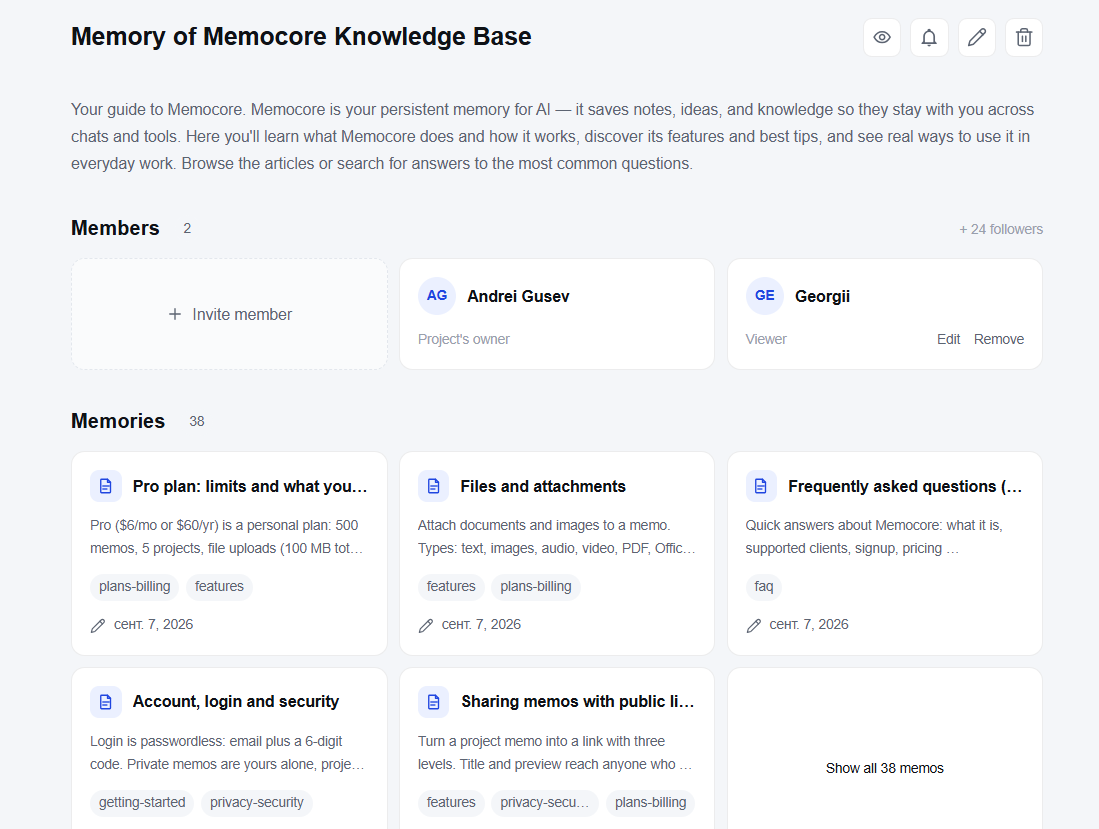Remove Georgii from the project
The height and width of the screenshot is (829, 1099).
(x=999, y=339)
